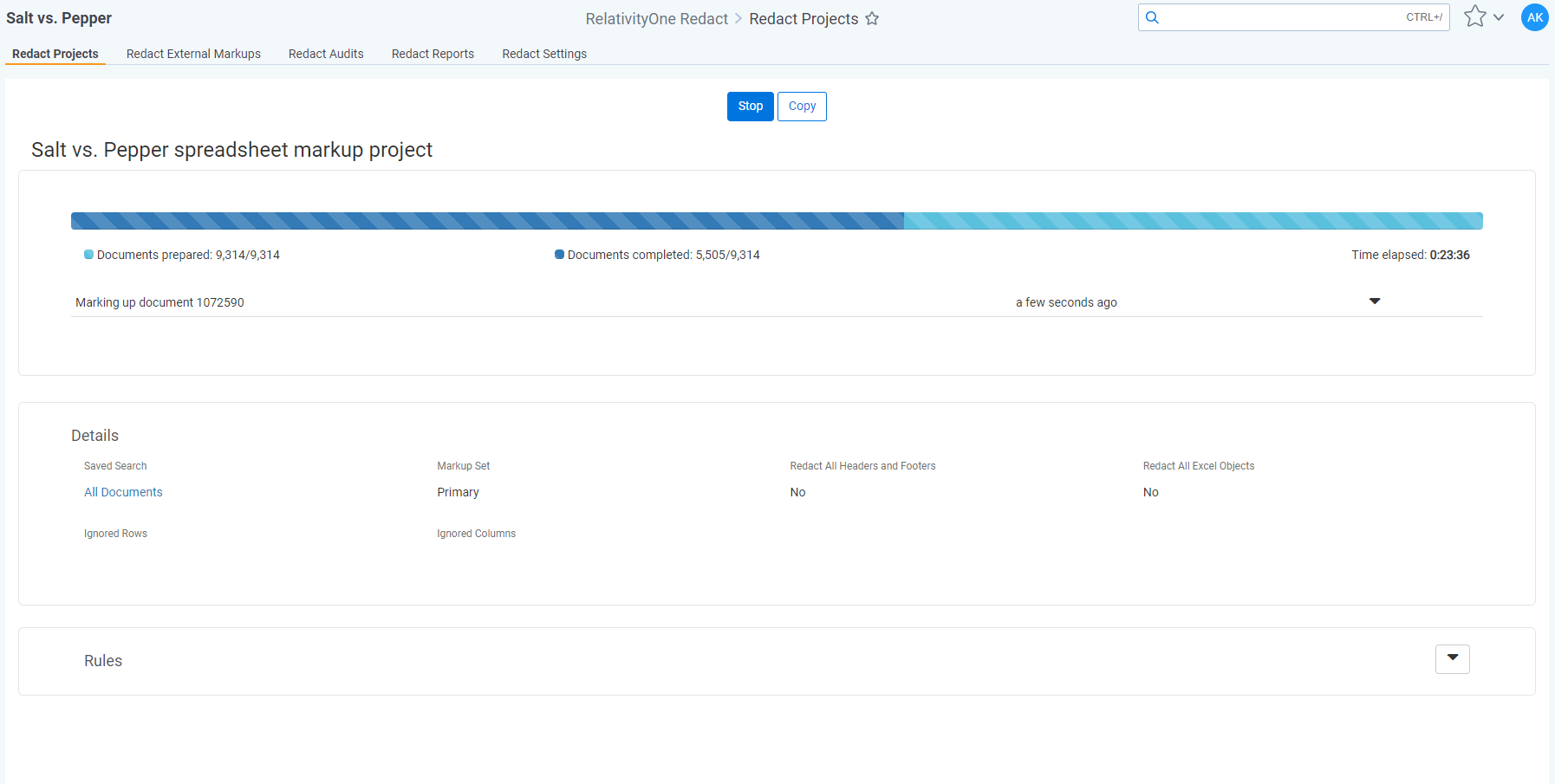The height and width of the screenshot is (784, 1555).
Task: Click the search magnifier icon
Action: click(1152, 17)
